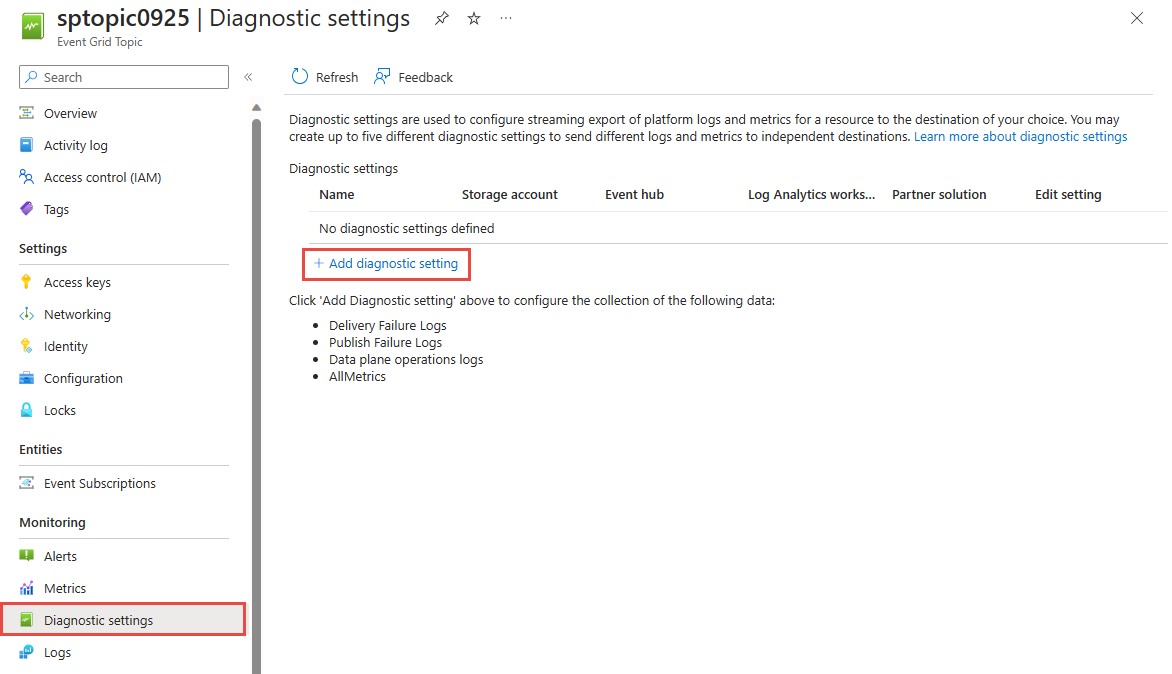View the resource Tags page
This screenshot has width=1172, height=674.
click(57, 208)
